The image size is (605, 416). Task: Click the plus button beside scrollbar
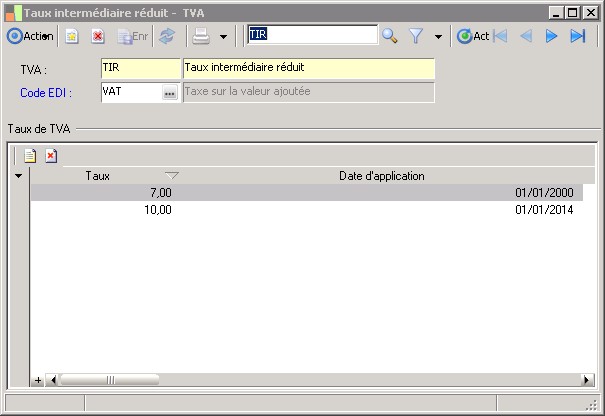pyautogui.click(x=38, y=380)
